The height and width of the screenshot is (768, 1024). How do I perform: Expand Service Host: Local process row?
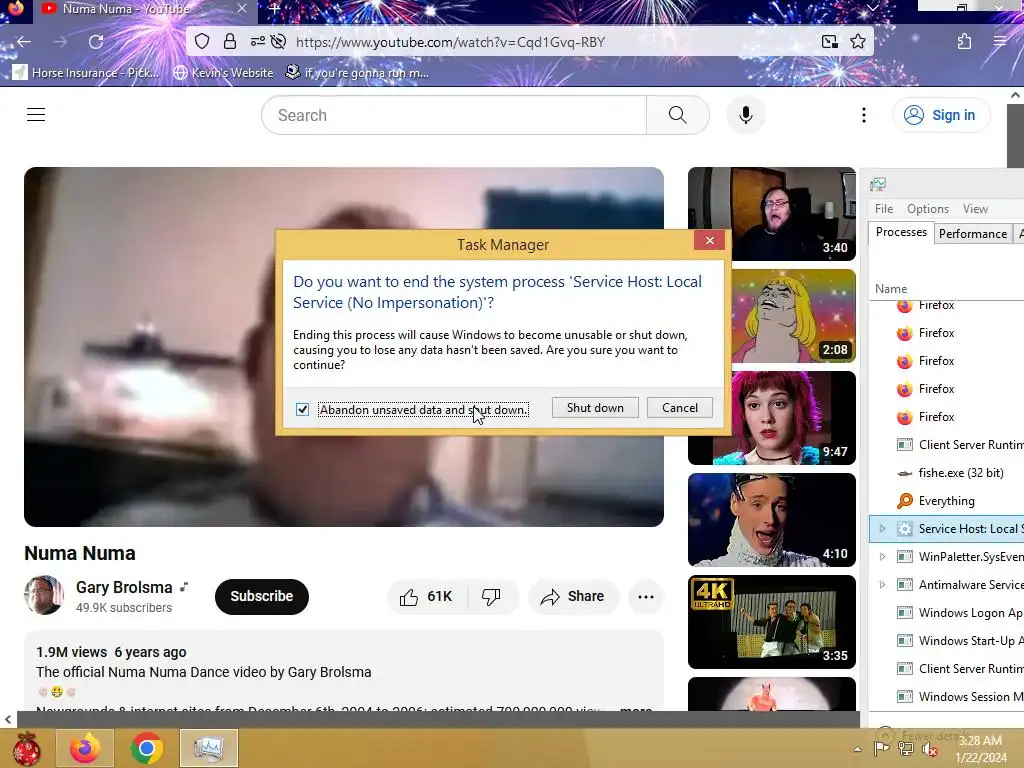[x=882, y=528]
